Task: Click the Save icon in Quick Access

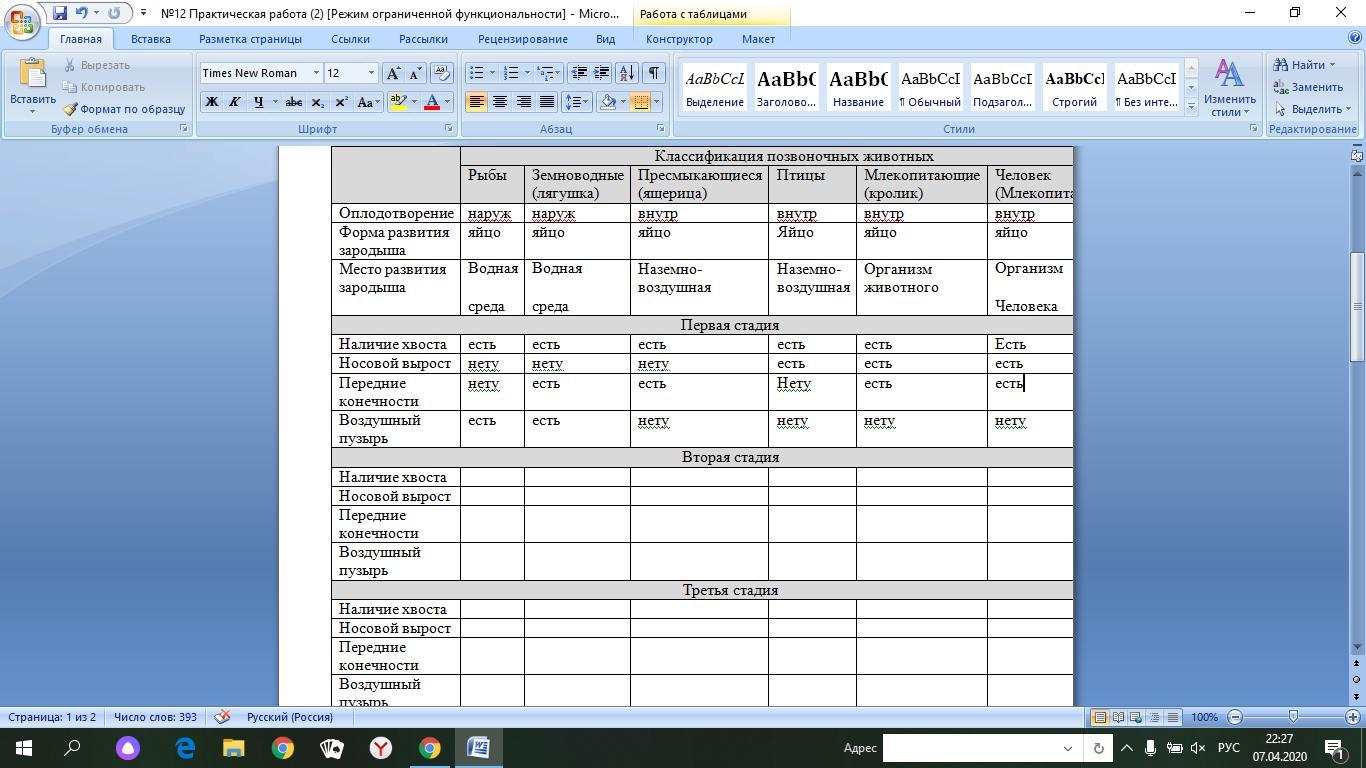Action: pos(60,13)
